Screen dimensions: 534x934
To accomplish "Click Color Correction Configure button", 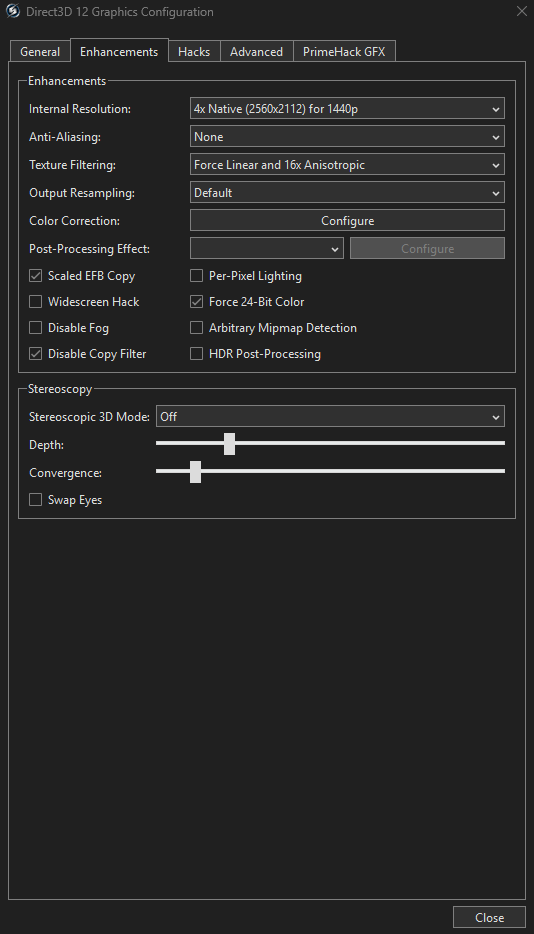I will [x=347, y=220].
